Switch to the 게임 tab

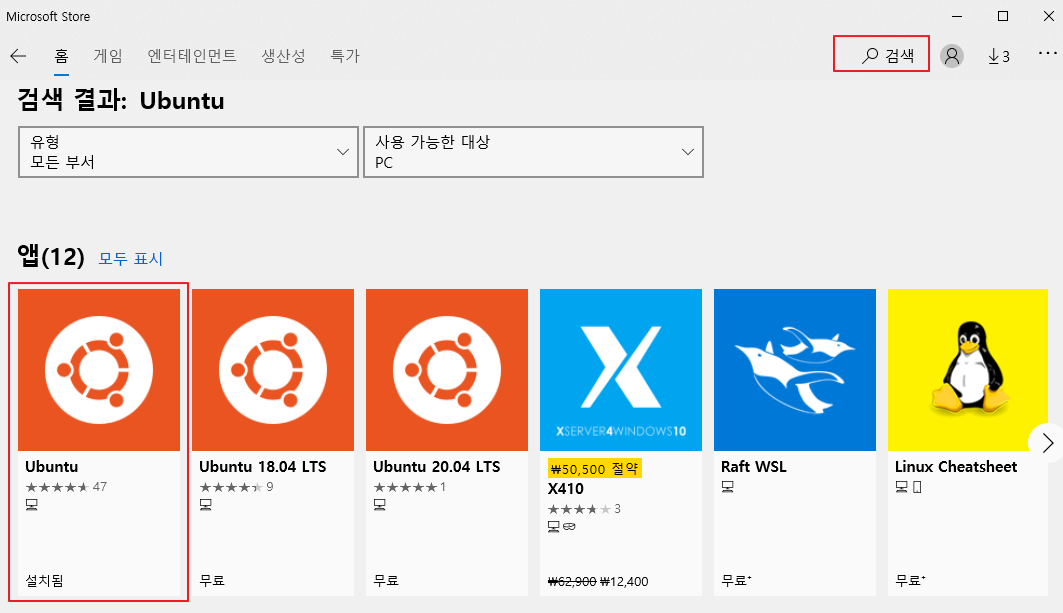pos(108,56)
